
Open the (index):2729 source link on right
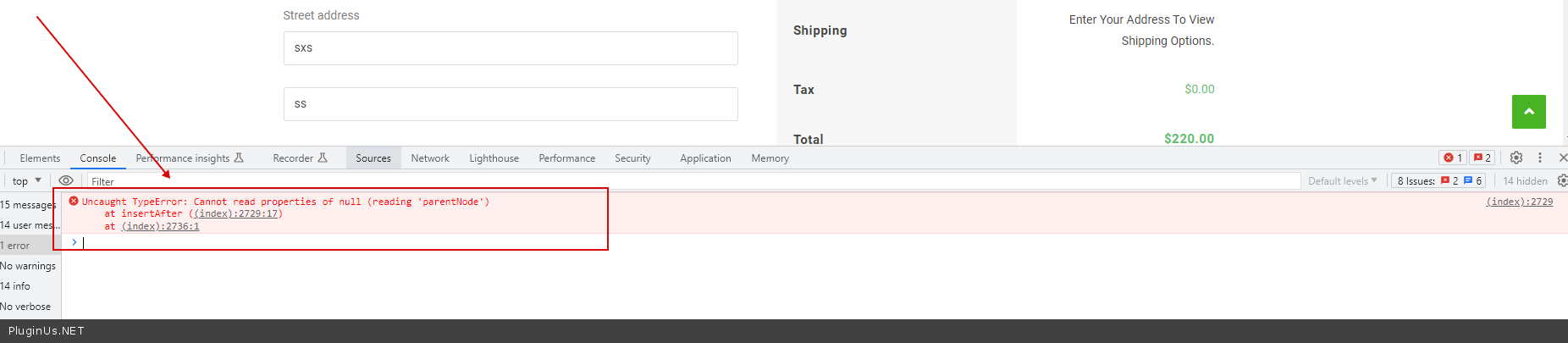pyautogui.click(x=1519, y=202)
